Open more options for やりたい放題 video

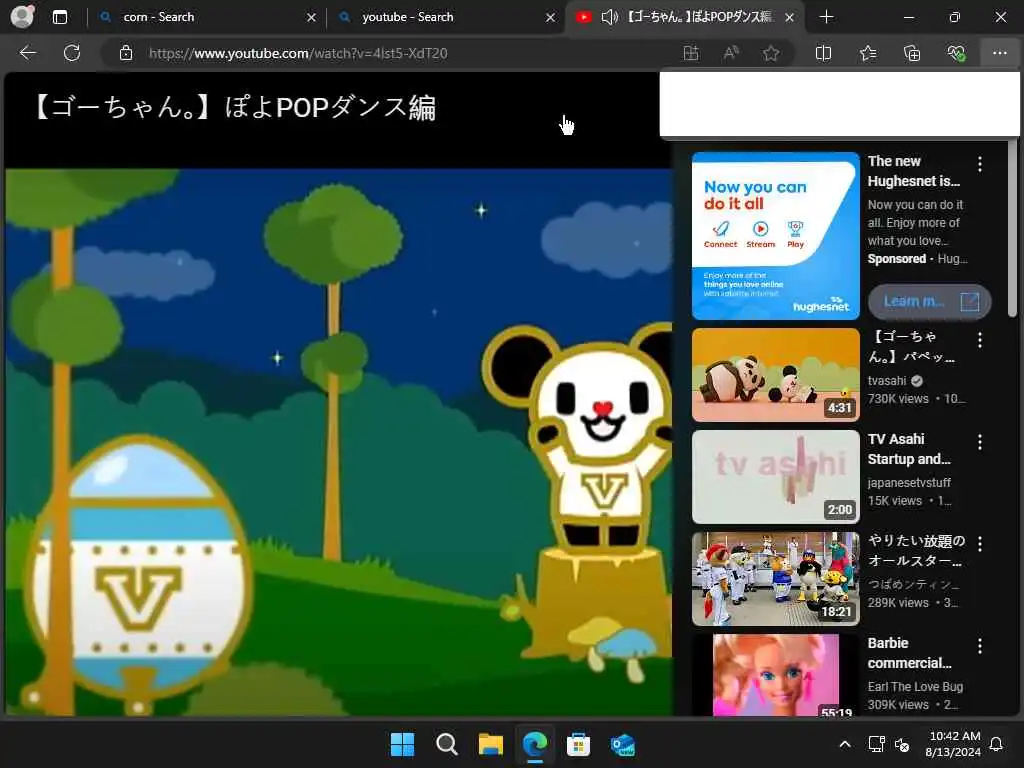(980, 543)
